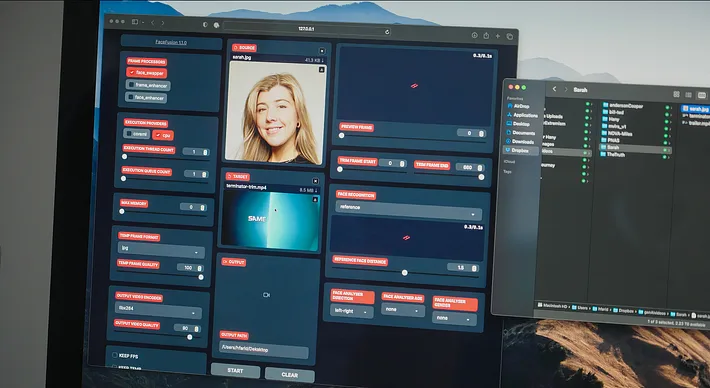Image resolution: width=710 pixels, height=388 pixels.
Task: Open the browser share icon
Action: click(486, 35)
